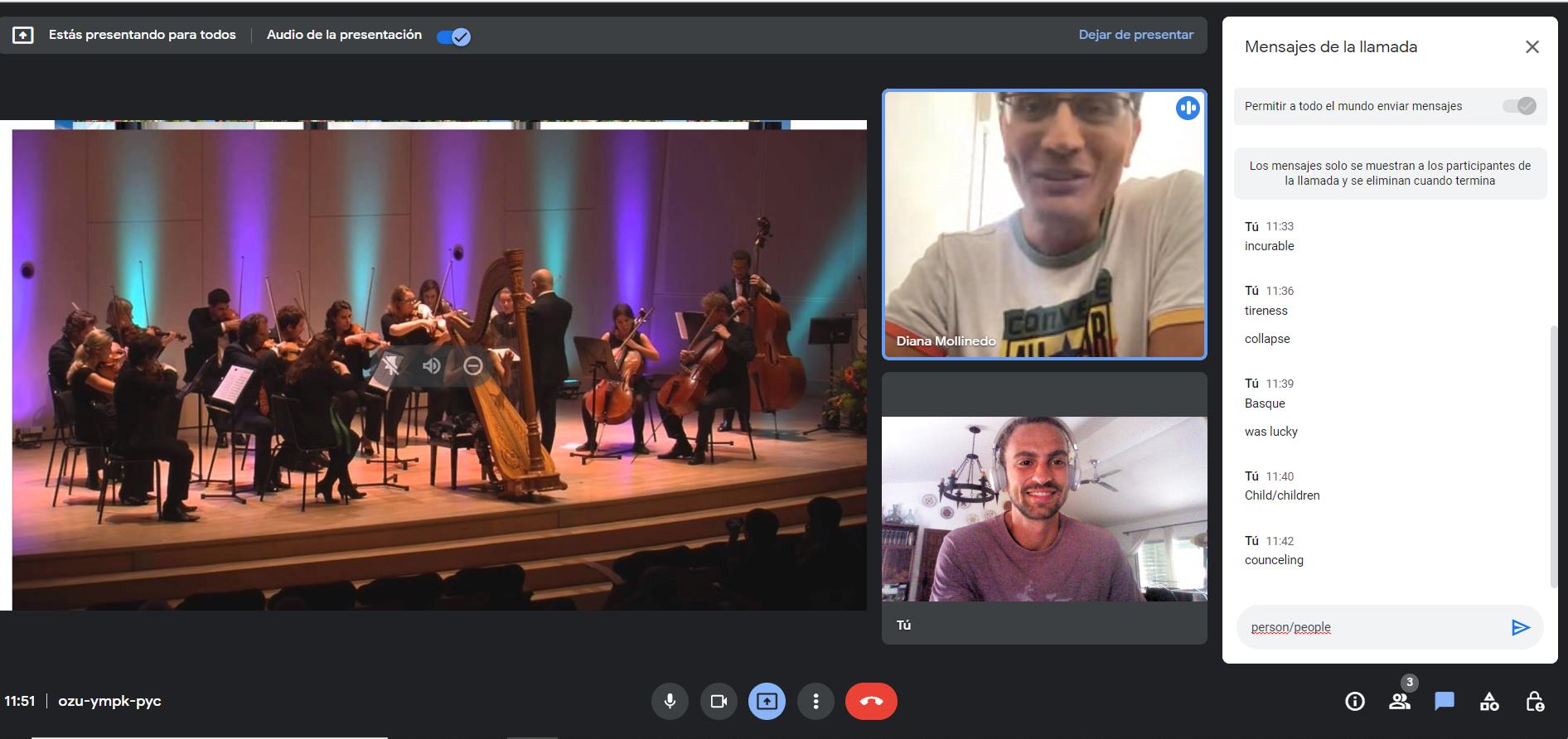Close the Mensajes de la llamada panel
The width and height of the screenshot is (1568, 739).
tap(1532, 47)
